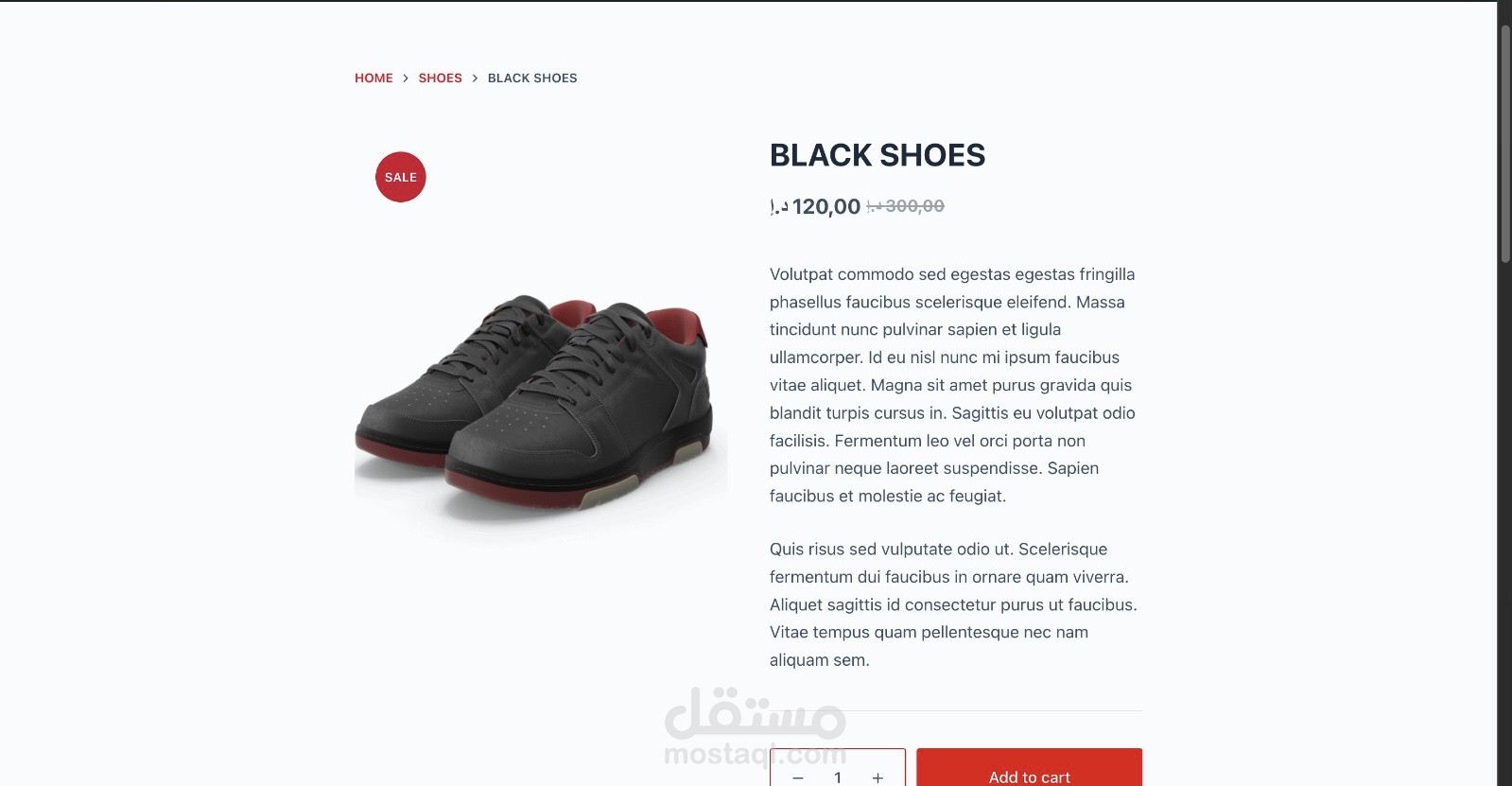Image resolution: width=1512 pixels, height=786 pixels.
Task: Click the BLACK SHOES product heading
Action: point(878,155)
